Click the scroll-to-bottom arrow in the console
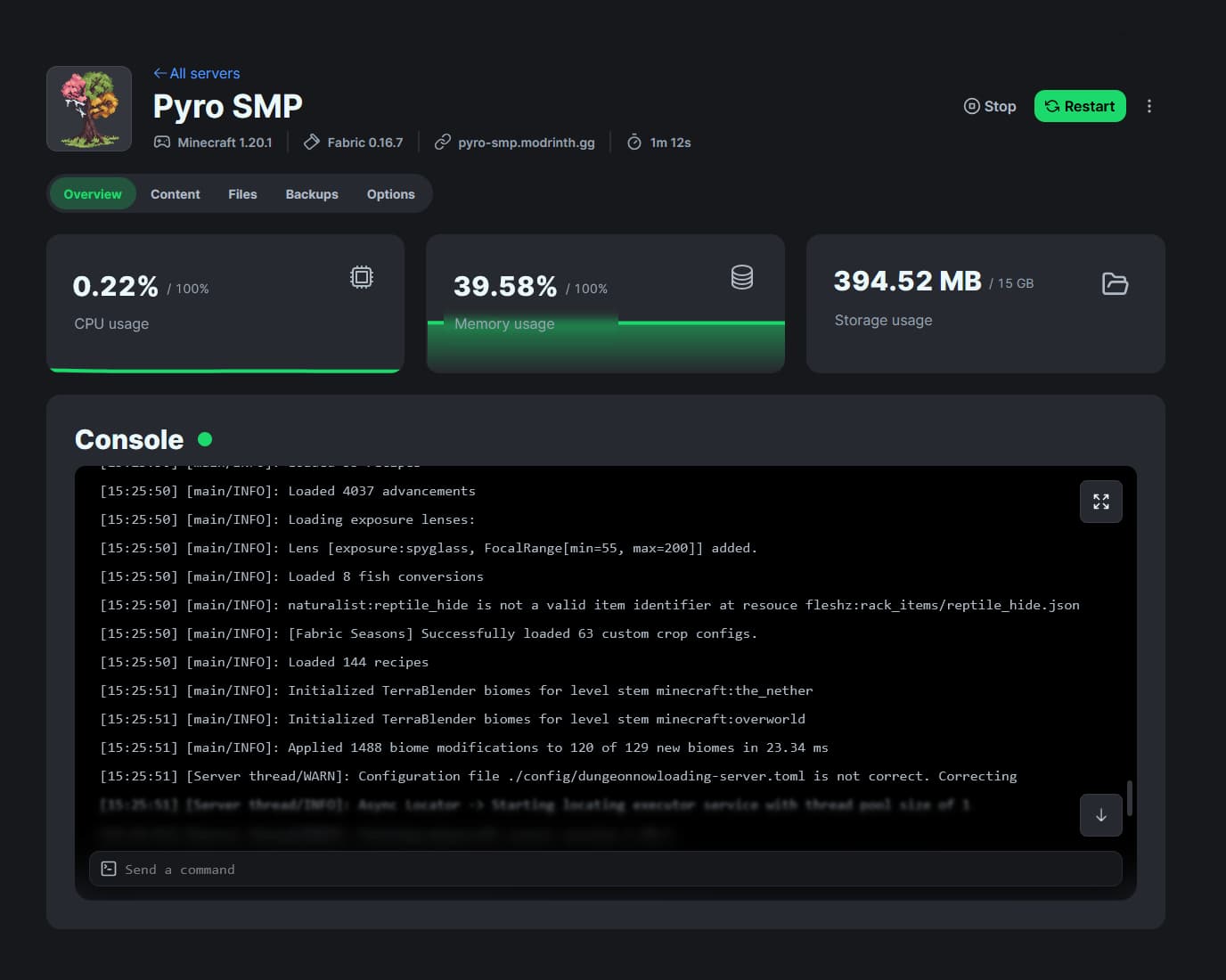The image size is (1226, 980). point(1100,815)
